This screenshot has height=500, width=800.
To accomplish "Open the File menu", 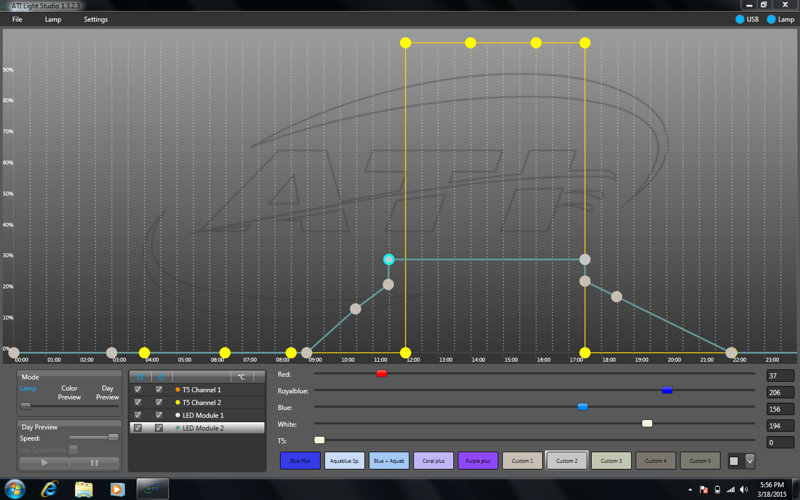I will point(17,19).
